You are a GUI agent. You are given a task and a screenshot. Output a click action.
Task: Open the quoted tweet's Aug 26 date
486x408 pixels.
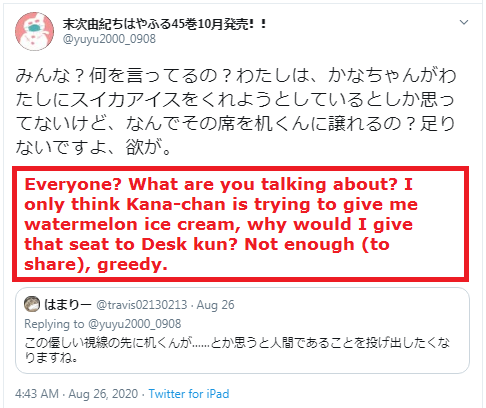pos(215,305)
